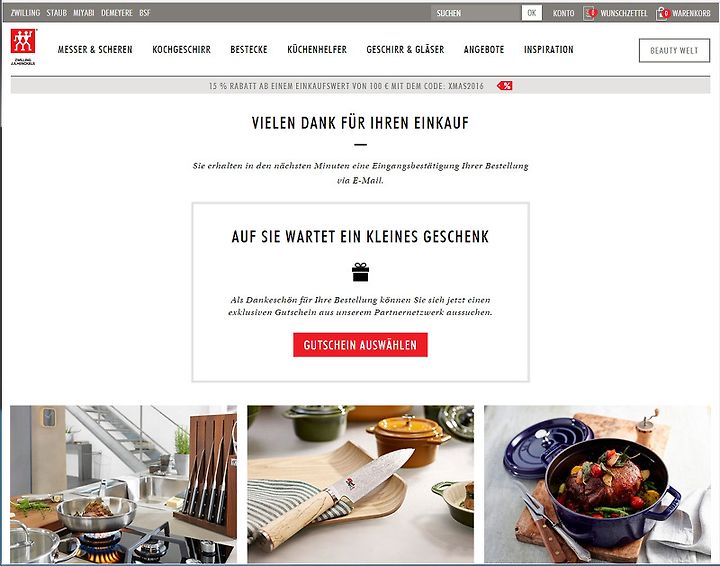Open the Konto account link

563,13
